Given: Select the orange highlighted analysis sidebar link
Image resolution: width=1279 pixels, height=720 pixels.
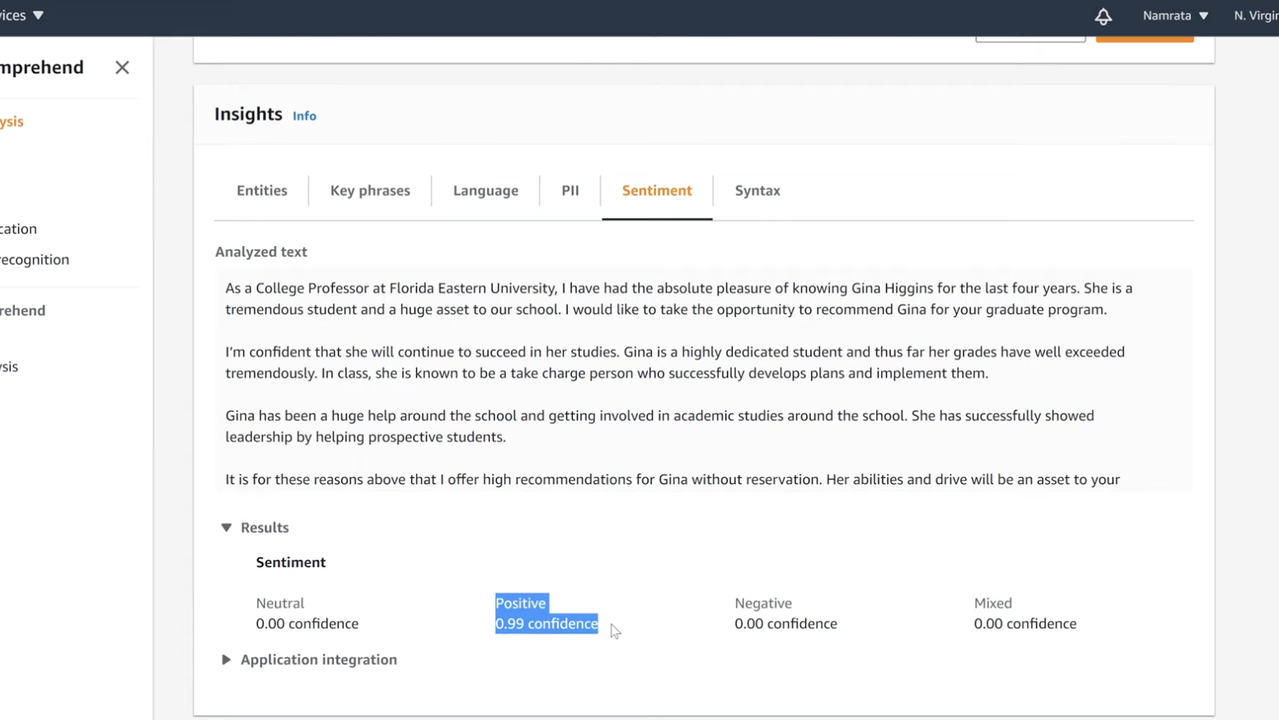Looking at the screenshot, I should [12, 121].
